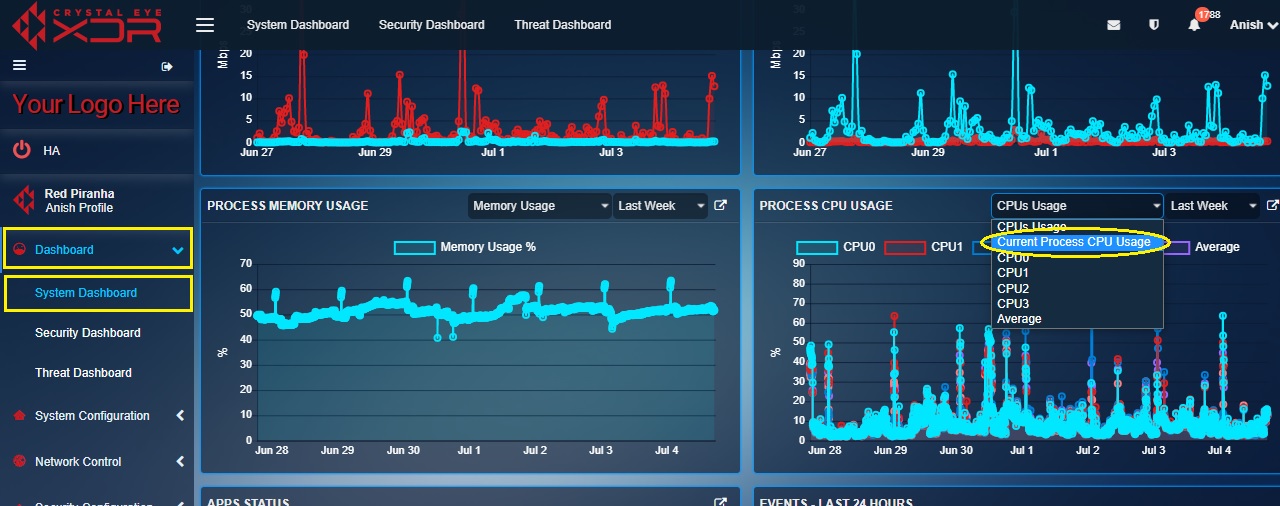This screenshot has width=1280, height=506.
Task: Click the Your Logo Here banner
Action: [x=96, y=105]
